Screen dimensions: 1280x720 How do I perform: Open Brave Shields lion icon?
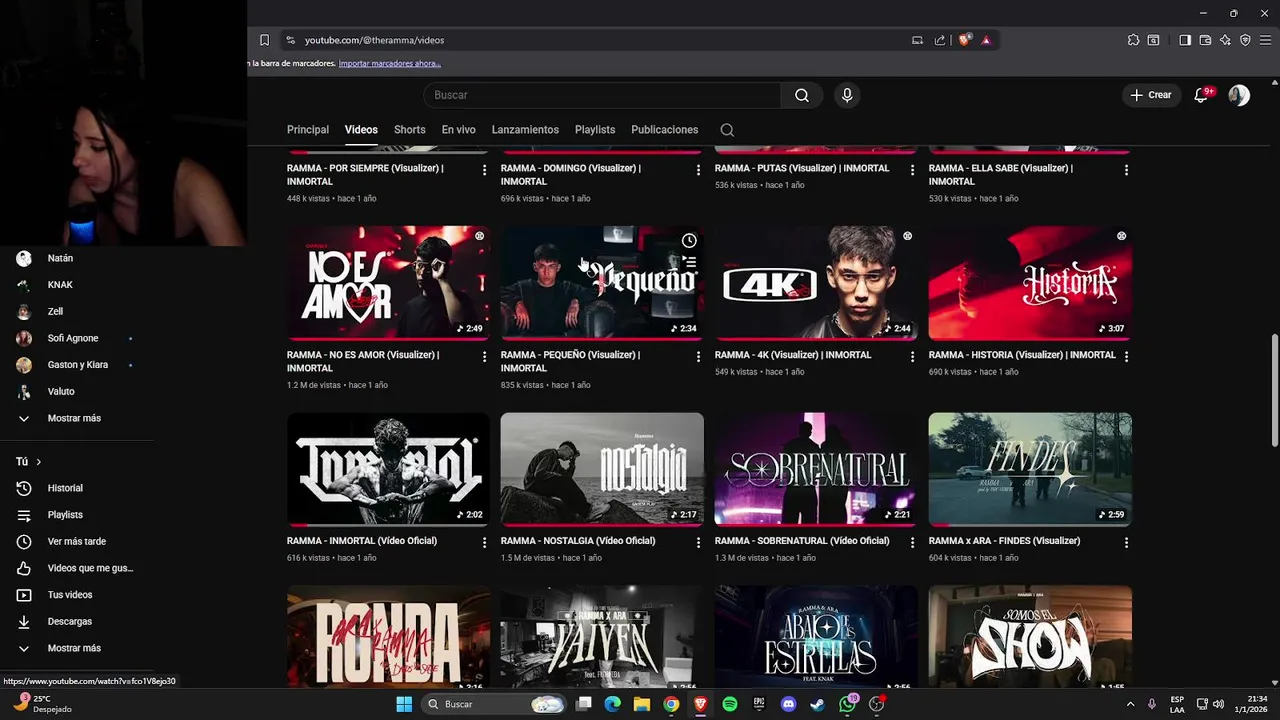click(x=965, y=40)
